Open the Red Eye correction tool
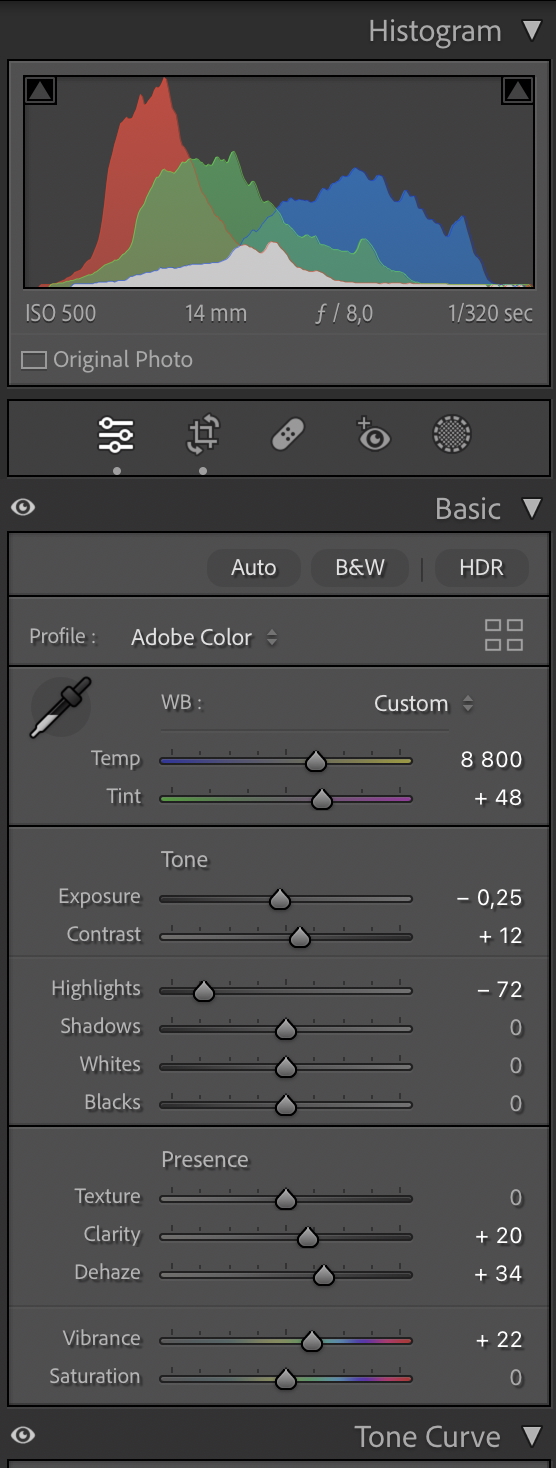Viewport: 556px width, 1468px height. pos(372,434)
